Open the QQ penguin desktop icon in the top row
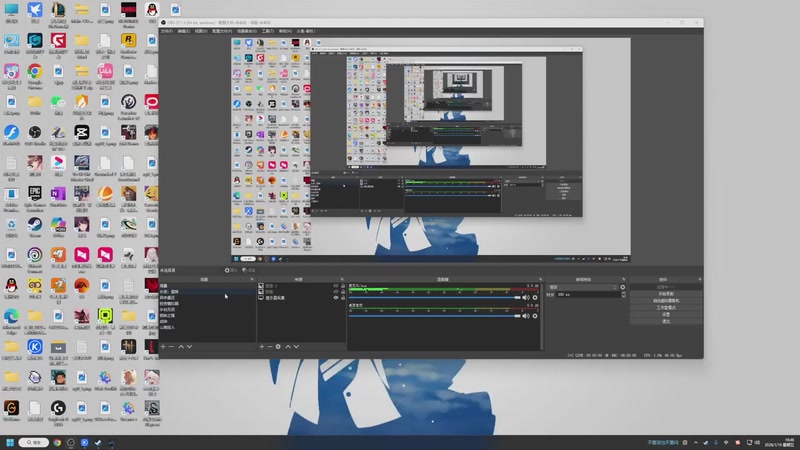Viewport: 800px width, 450px height. coord(152,12)
